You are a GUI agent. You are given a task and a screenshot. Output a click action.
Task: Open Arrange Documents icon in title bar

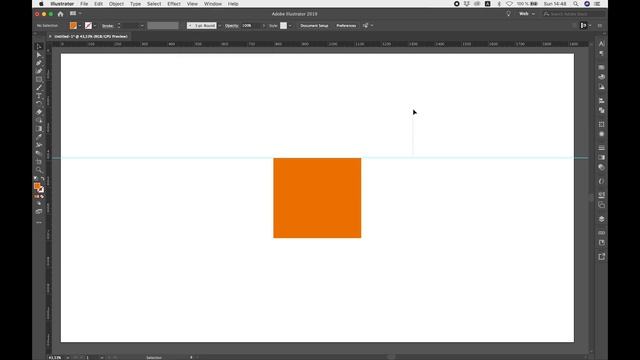[x=73, y=13]
